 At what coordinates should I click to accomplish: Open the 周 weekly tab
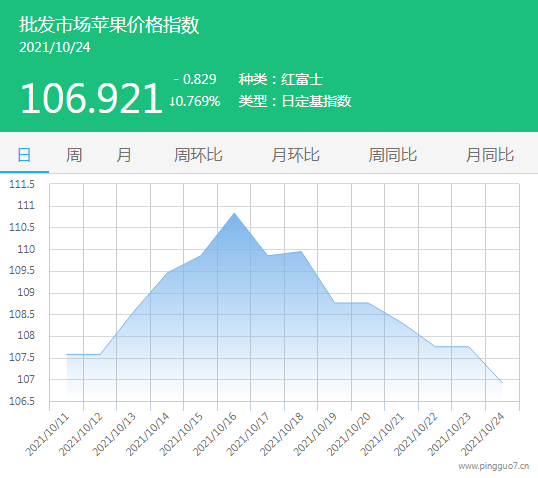pos(74,155)
